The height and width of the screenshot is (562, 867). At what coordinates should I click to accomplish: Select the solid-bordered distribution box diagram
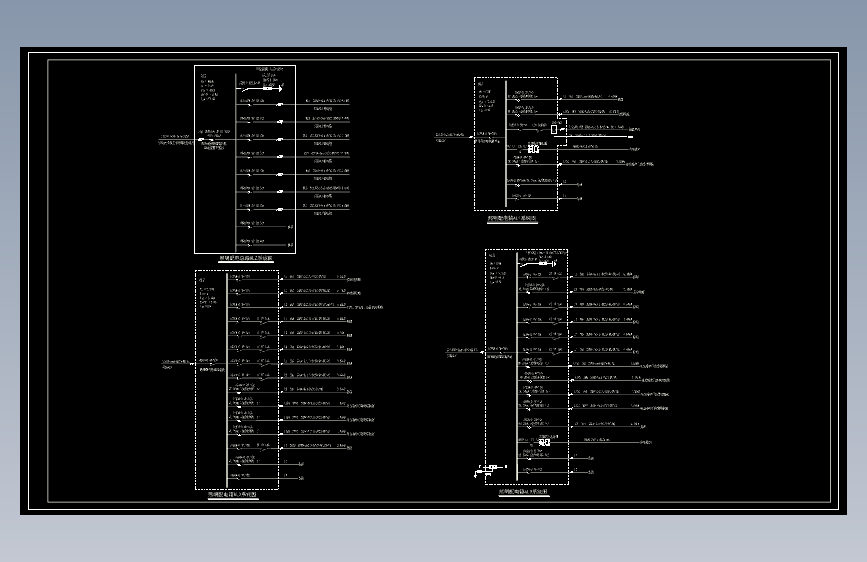(245, 159)
